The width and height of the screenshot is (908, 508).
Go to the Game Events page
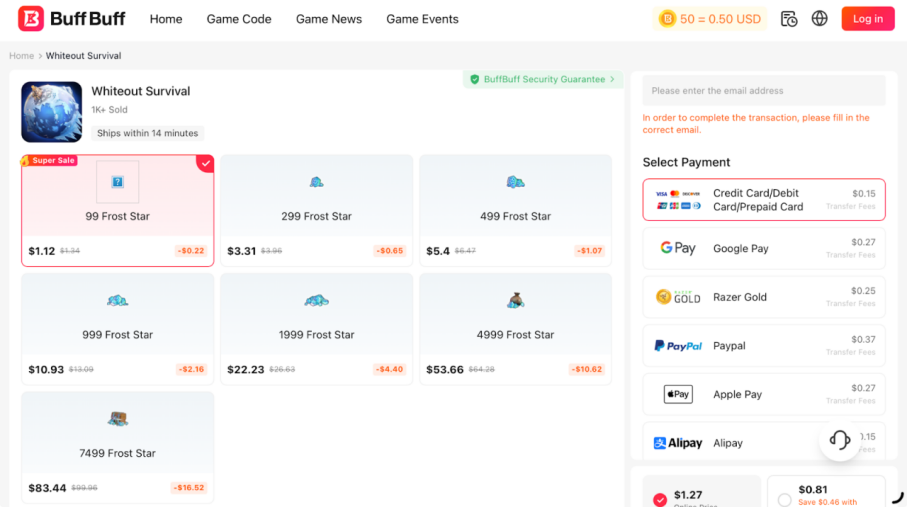[422, 19]
